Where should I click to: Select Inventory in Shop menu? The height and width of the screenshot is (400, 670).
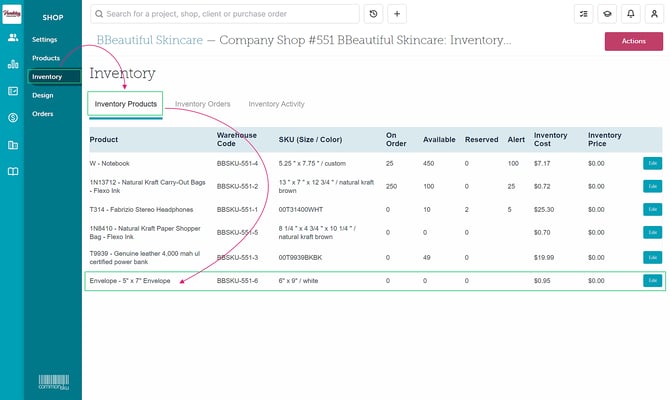tap(54, 76)
